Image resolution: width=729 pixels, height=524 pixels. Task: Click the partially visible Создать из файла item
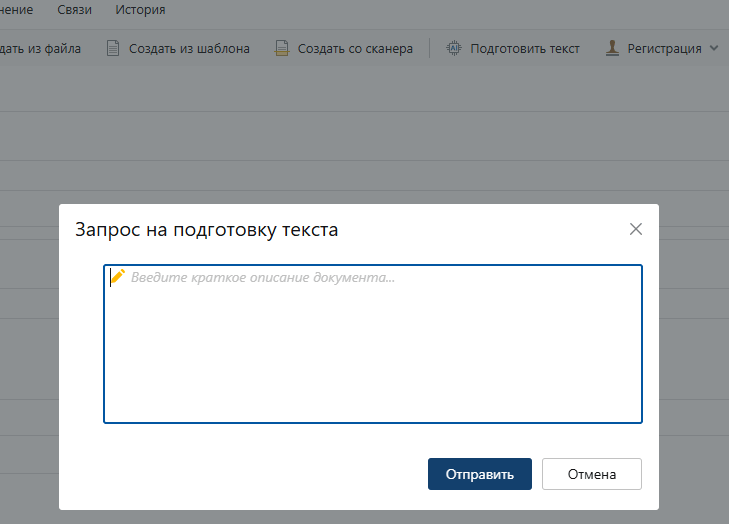(x=40, y=48)
